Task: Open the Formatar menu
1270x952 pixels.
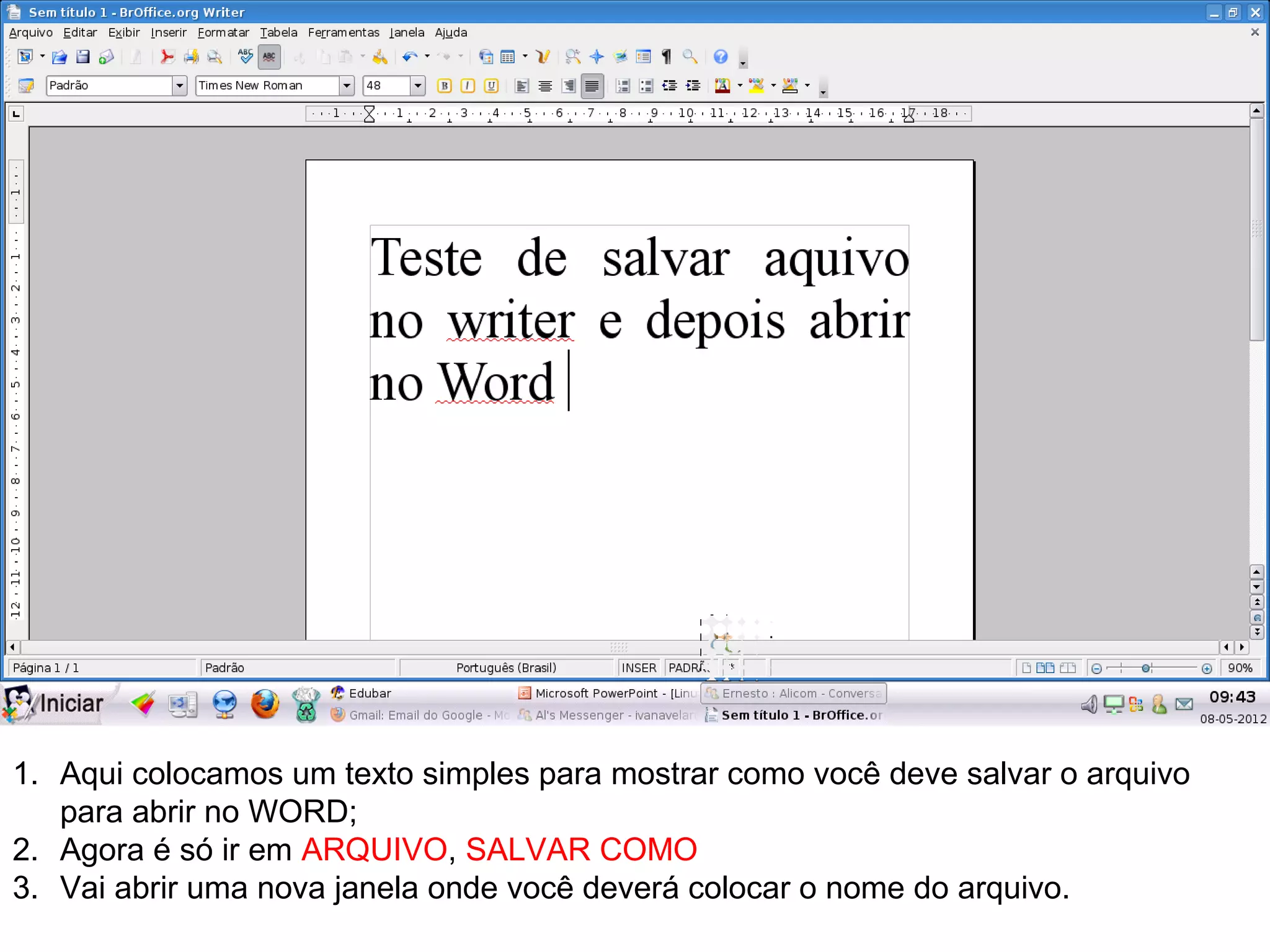Action: click(x=223, y=33)
